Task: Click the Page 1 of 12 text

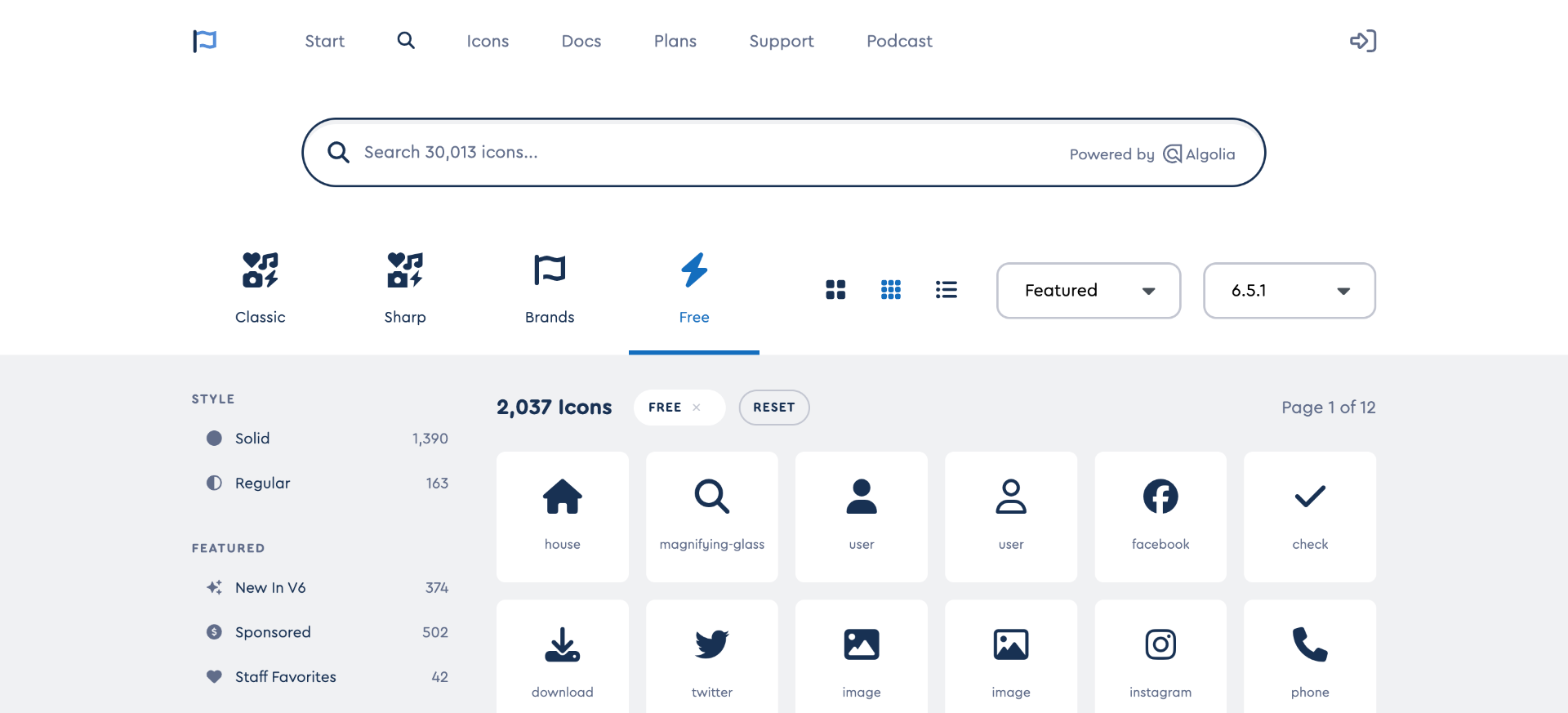Action: 1329,408
